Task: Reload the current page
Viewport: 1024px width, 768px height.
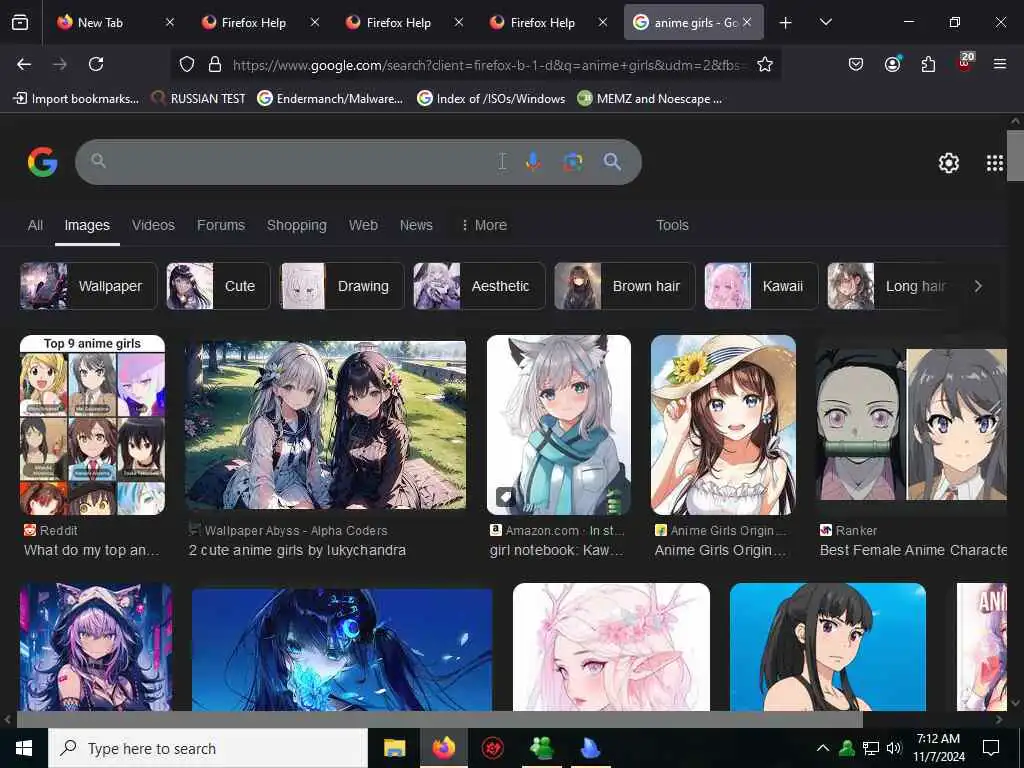Action: point(96,64)
